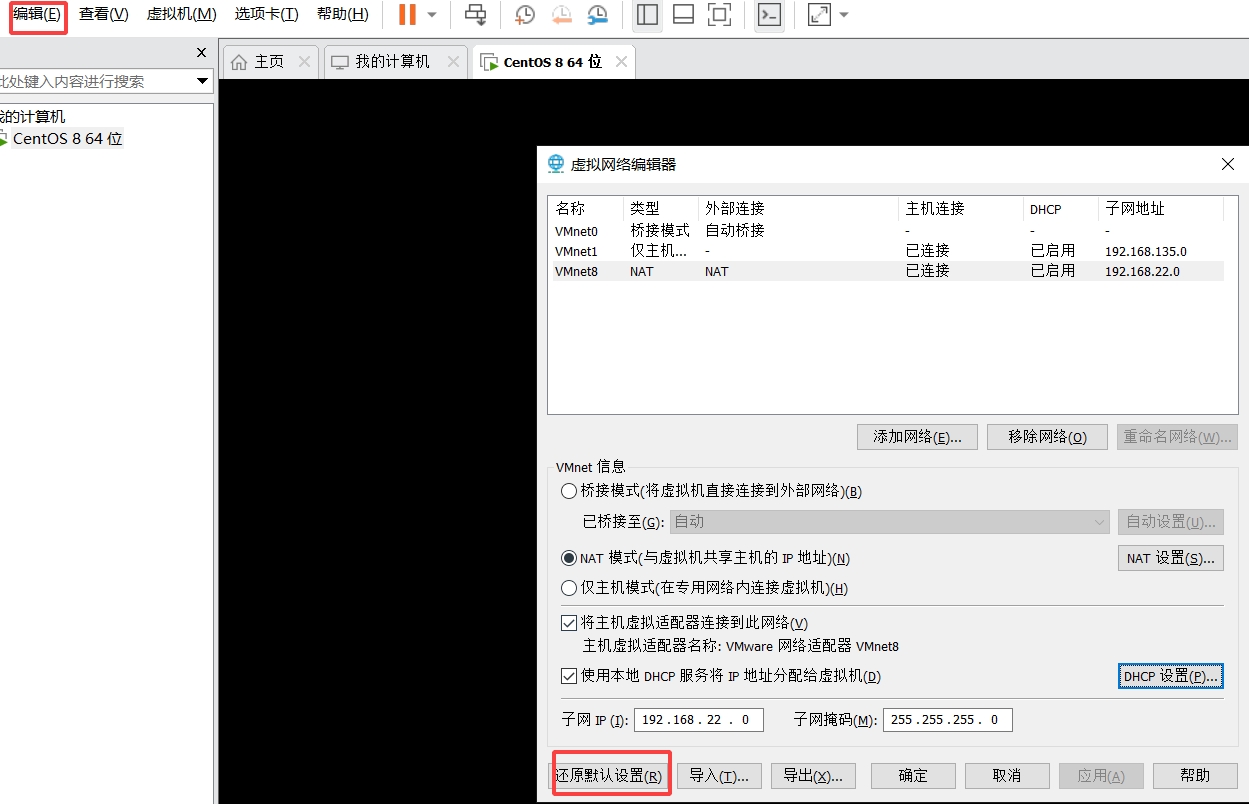Select the 仅主机模式 radio button
The width and height of the screenshot is (1249, 804).
569,588
